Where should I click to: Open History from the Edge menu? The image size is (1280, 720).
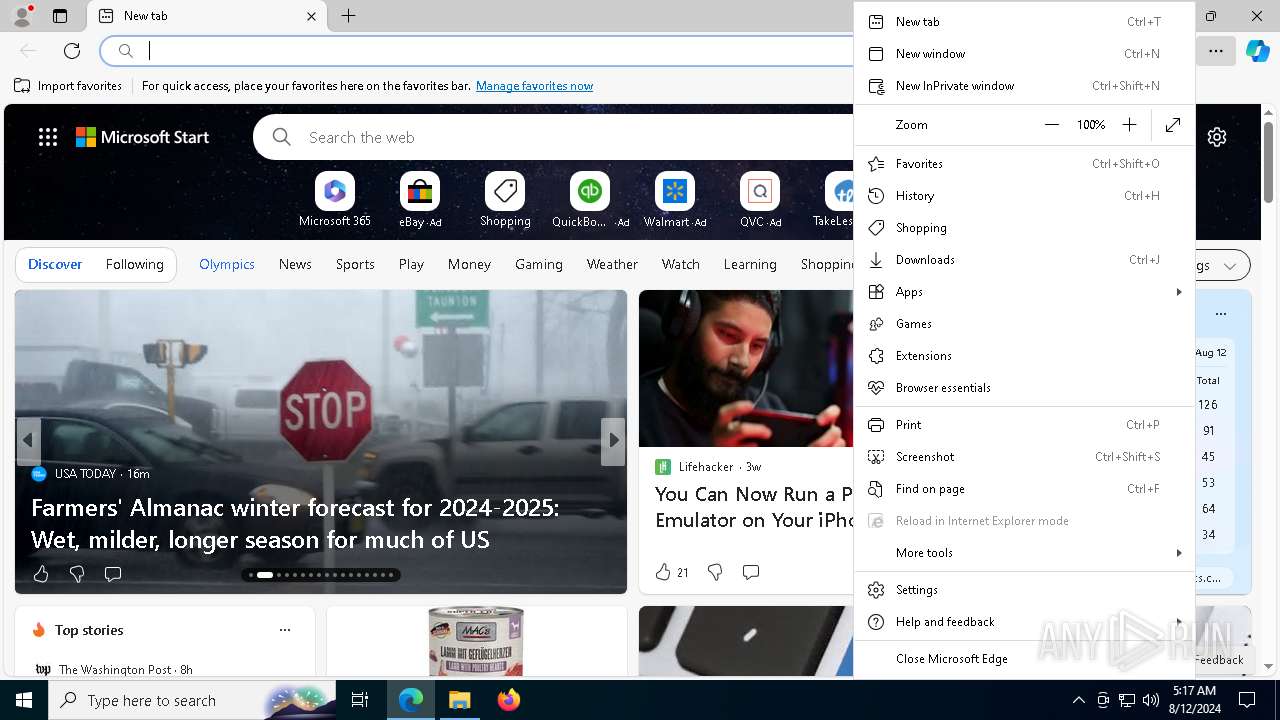click(1024, 196)
